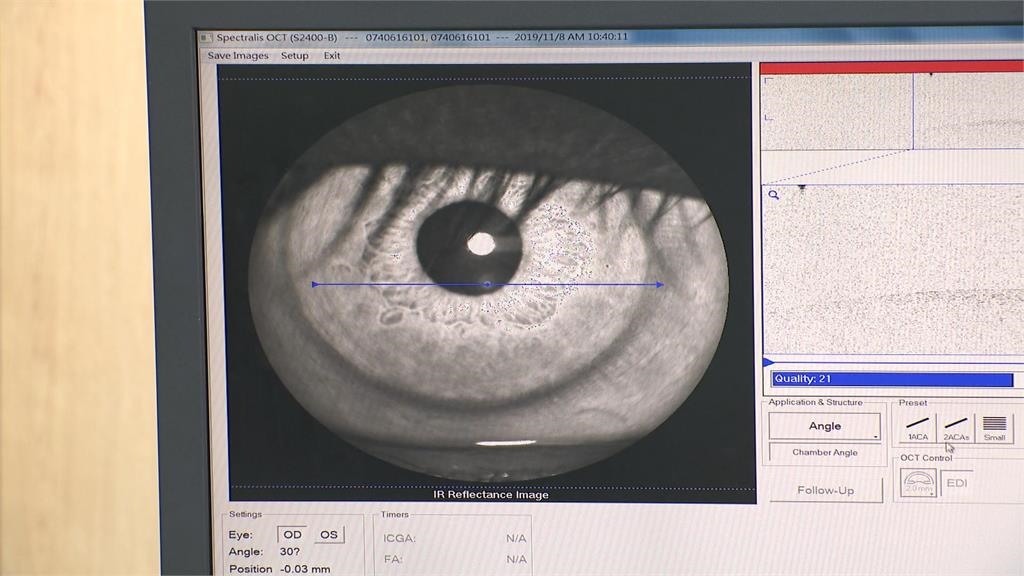The image size is (1024, 576).
Task: Expand the Chamber Angle structure selector
Action: 825,452
